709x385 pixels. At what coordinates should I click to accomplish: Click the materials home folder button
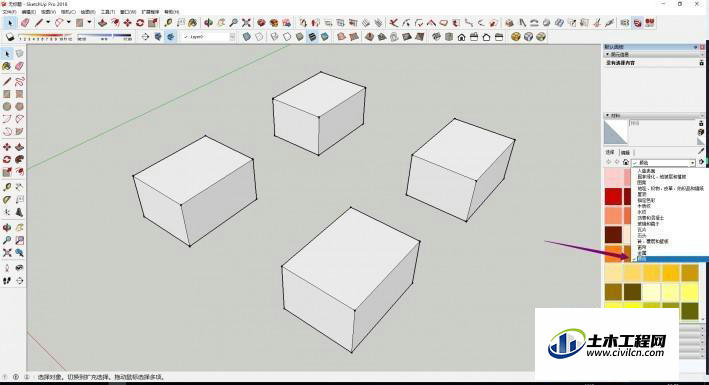tap(625, 162)
